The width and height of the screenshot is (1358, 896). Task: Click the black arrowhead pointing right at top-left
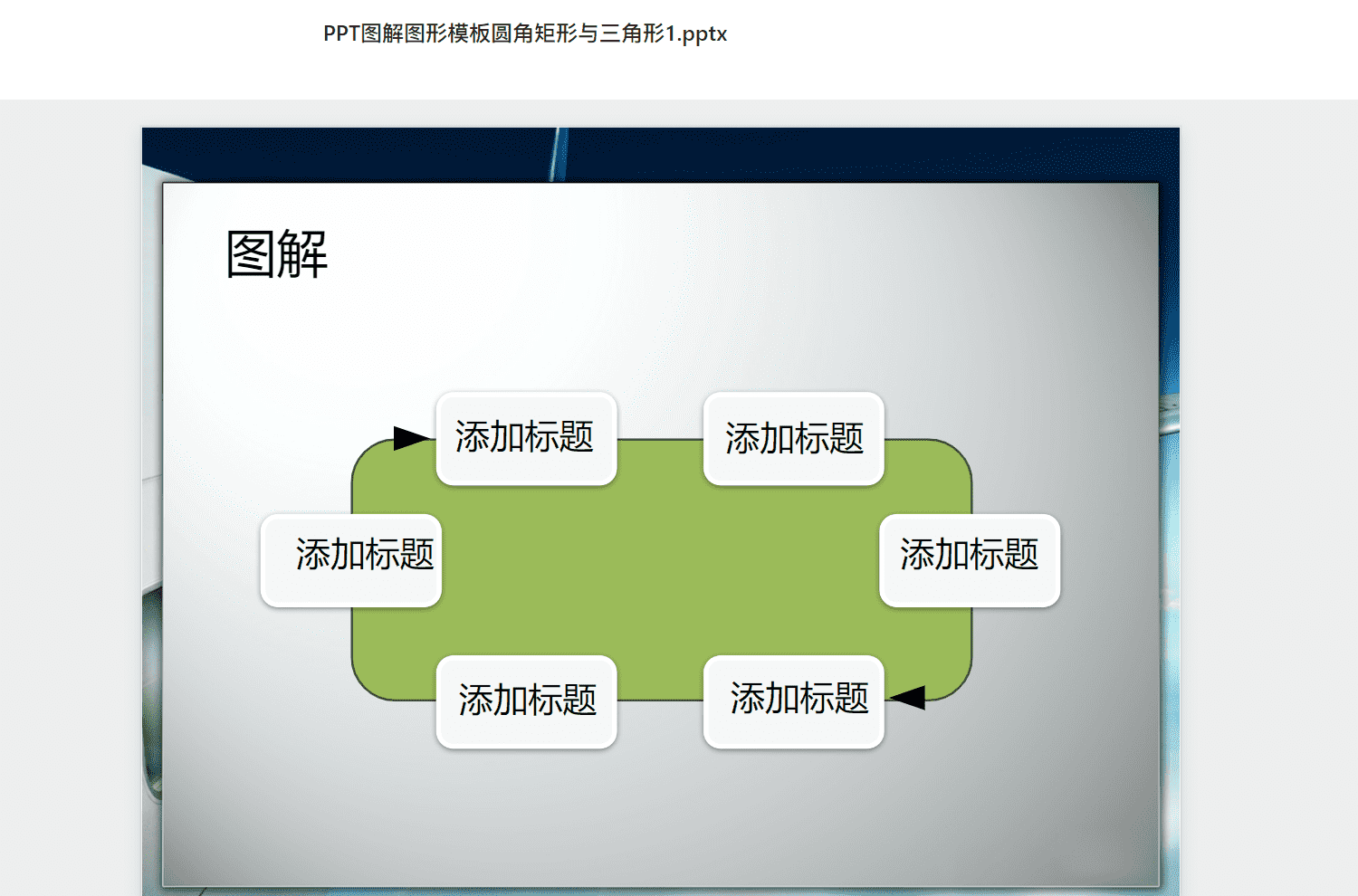point(413,438)
